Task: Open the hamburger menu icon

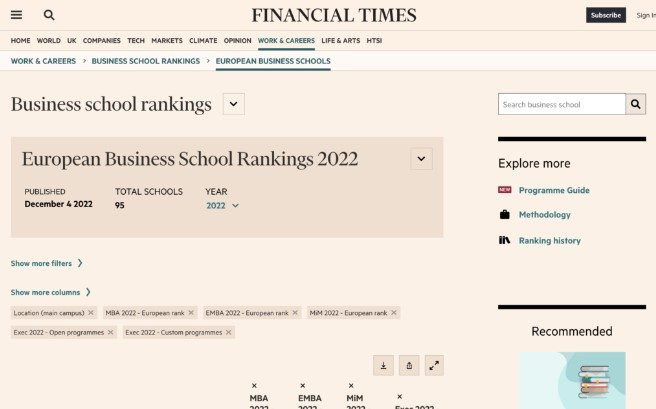Action: click(x=16, y=15)
